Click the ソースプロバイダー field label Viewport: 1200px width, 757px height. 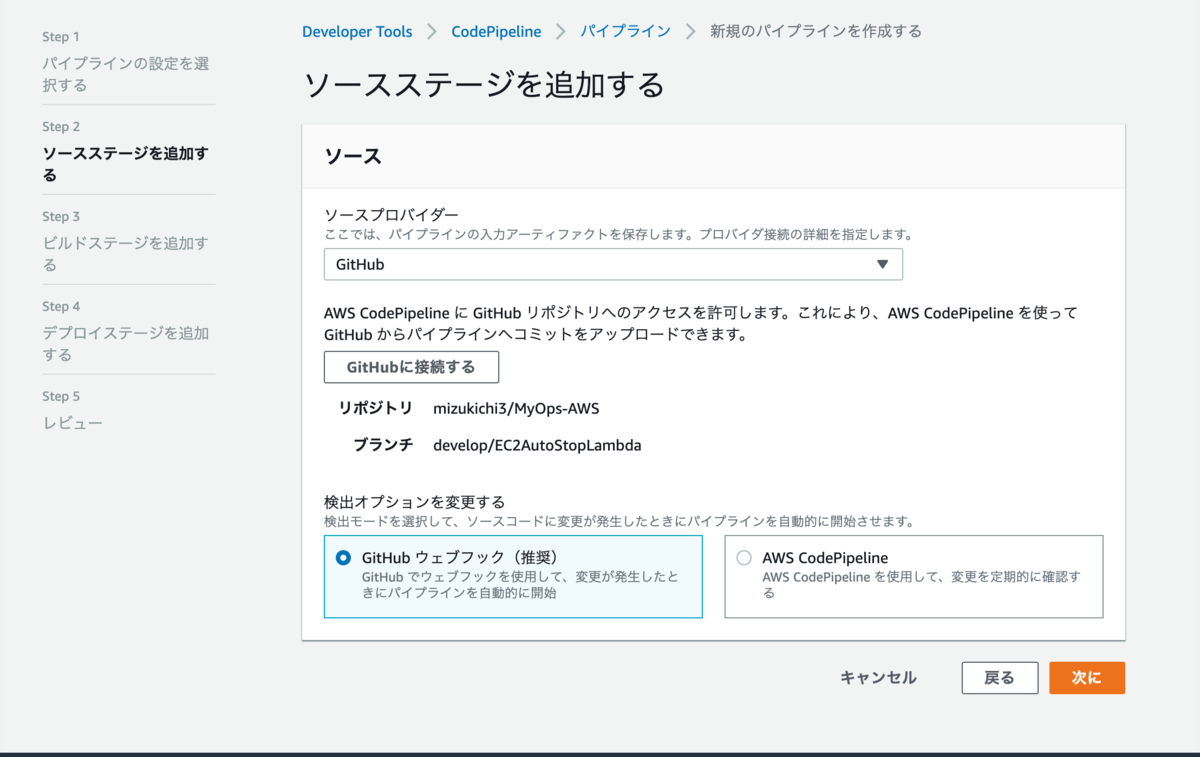coord(392,215)
